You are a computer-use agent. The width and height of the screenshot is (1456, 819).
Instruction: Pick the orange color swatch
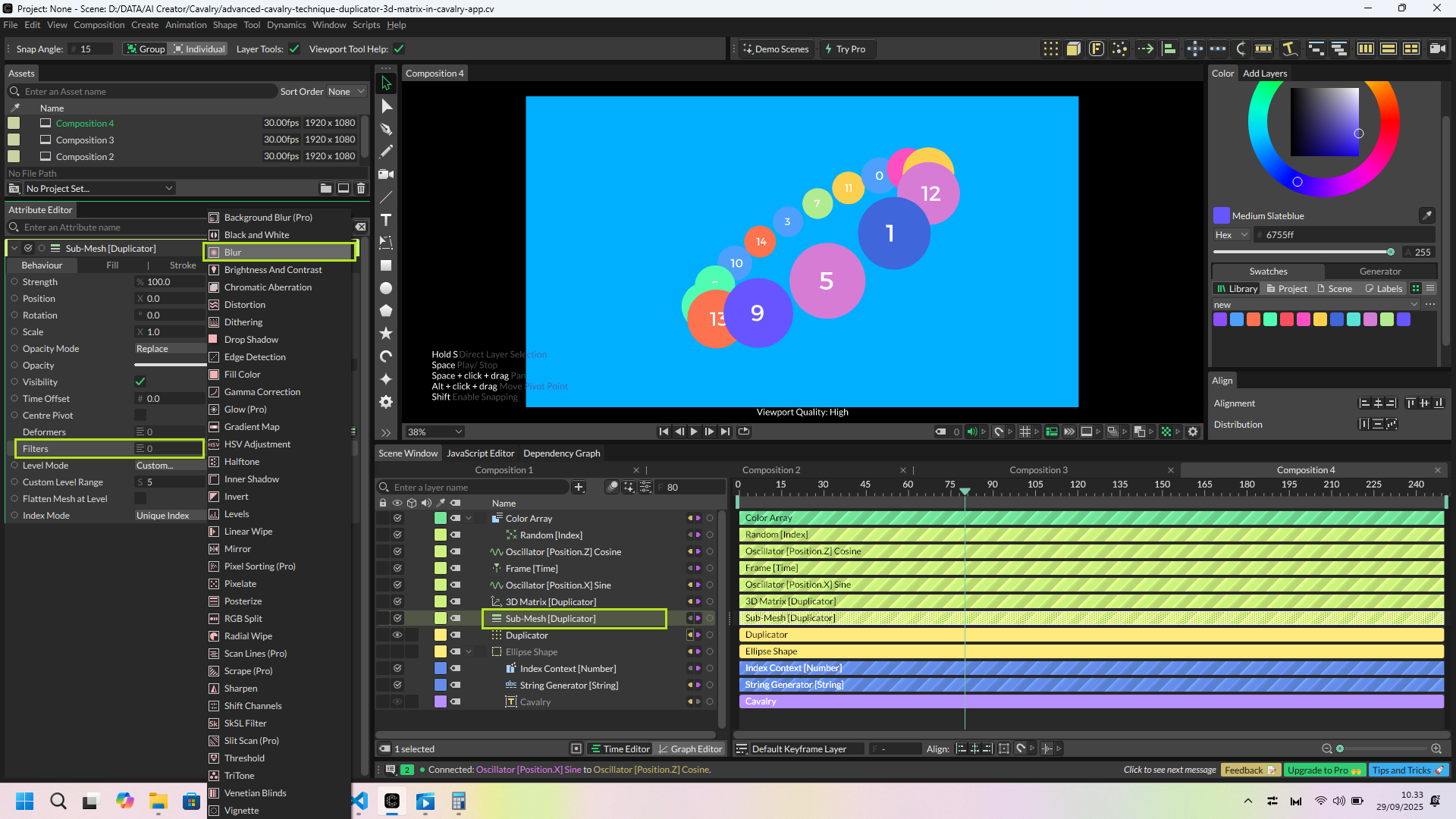(1254, 319)
